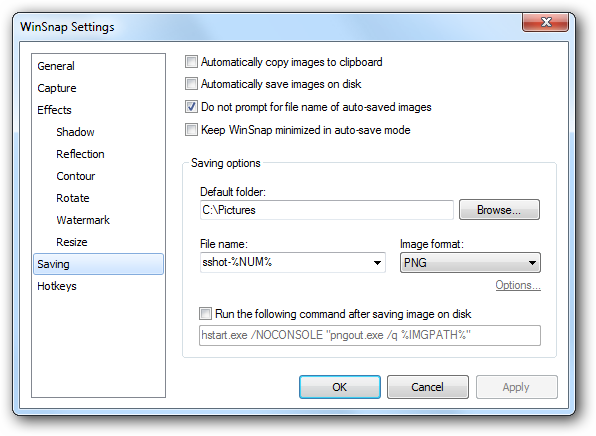Image resolution: width=596 pixels, height=436 pixels.
Task: Uncheck do not prompt for file name
Action: (x=191, y=107)
